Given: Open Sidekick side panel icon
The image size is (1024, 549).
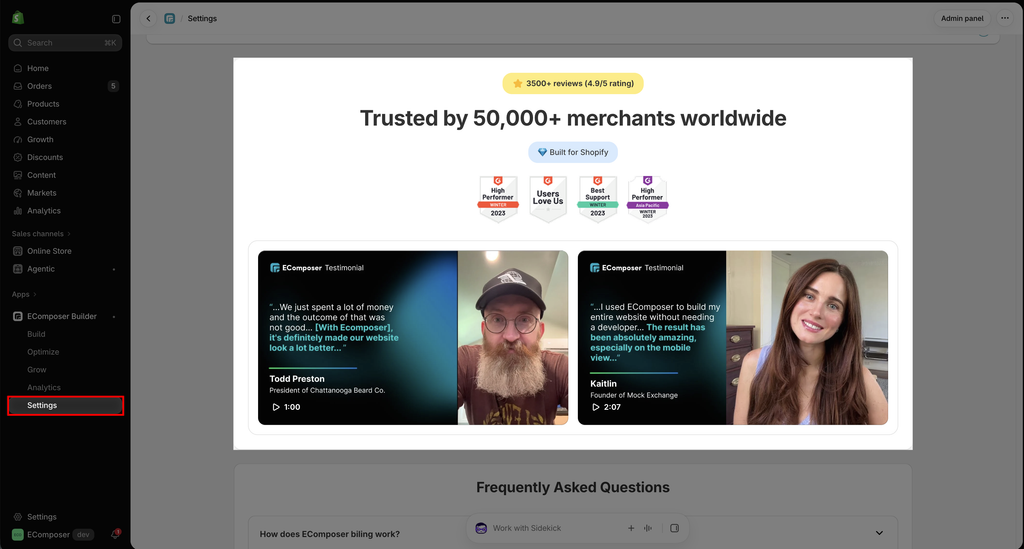Looking at the screenshot, I should 675,528.
